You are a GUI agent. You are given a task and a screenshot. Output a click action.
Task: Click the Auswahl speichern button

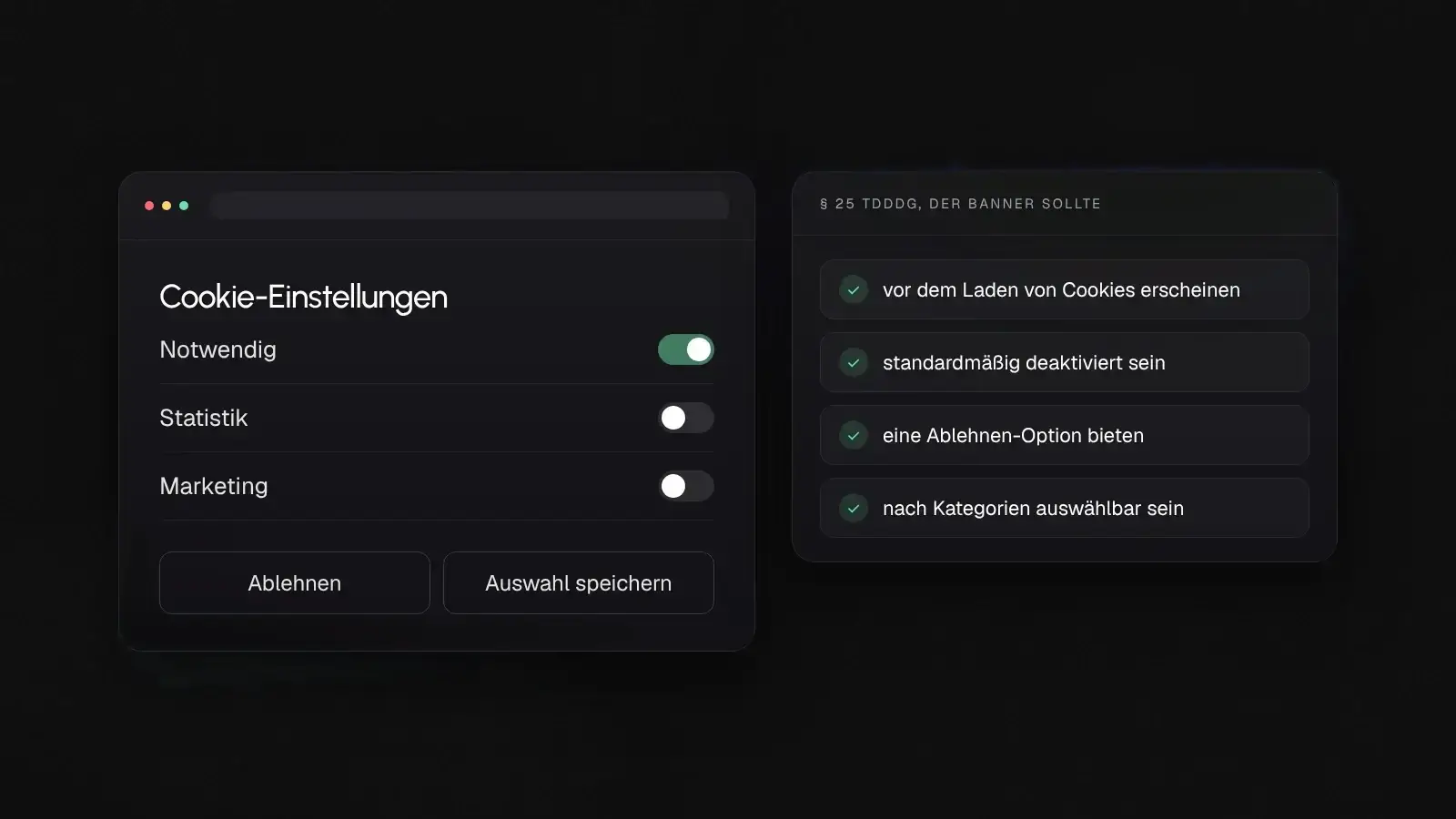(579, 582)
